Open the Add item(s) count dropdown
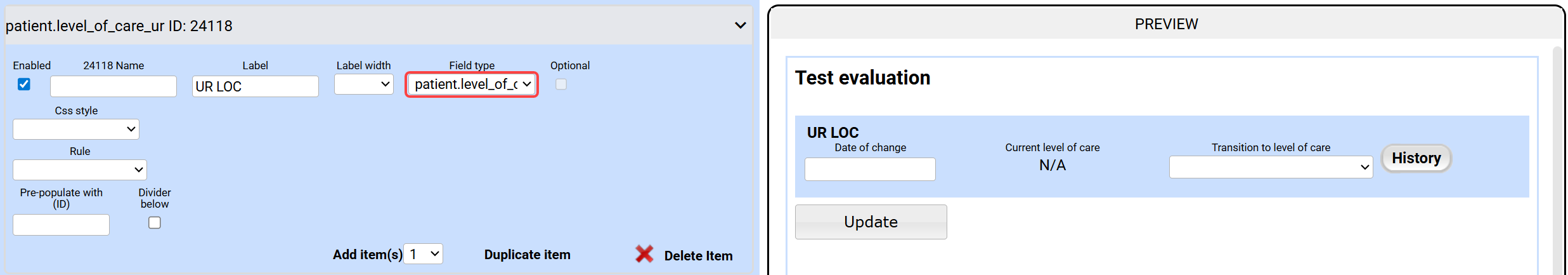The image size is (1568, 275). [x=424, y=254]
